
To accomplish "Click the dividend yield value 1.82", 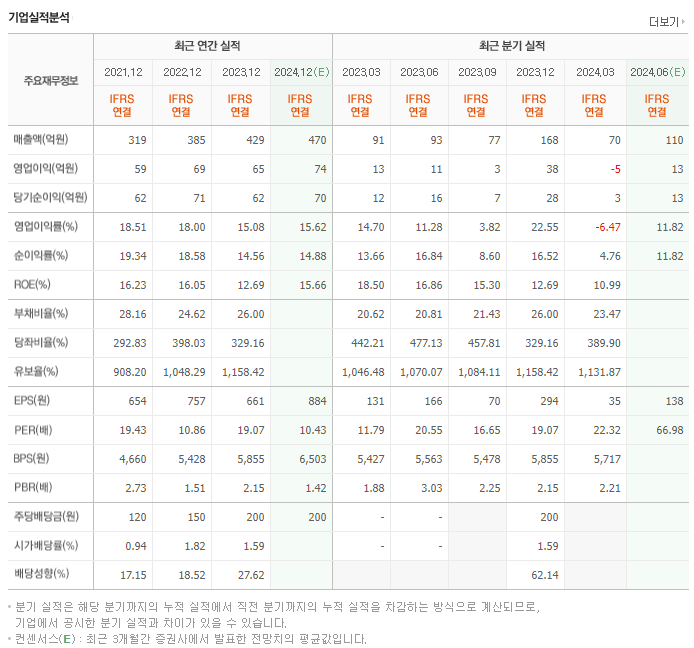I will pos(195,546).
